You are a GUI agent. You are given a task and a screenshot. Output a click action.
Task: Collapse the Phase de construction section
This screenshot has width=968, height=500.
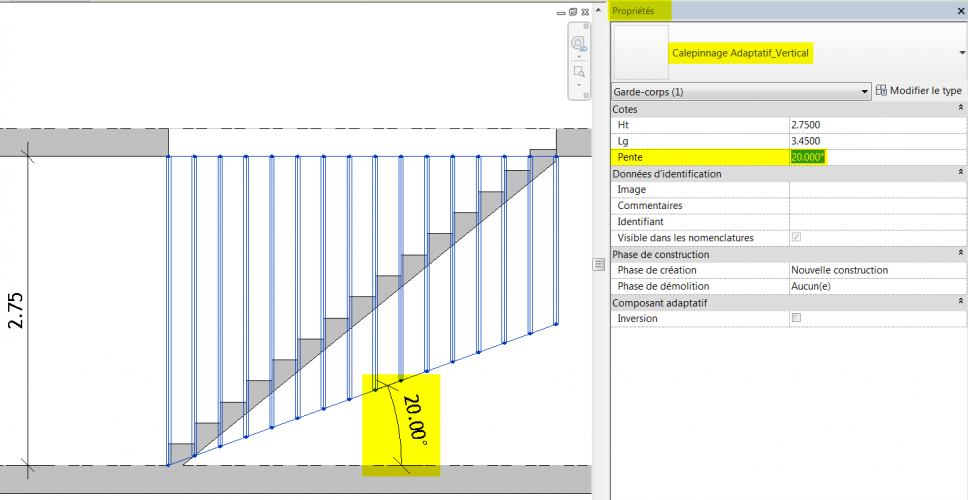tap(960, 254)
